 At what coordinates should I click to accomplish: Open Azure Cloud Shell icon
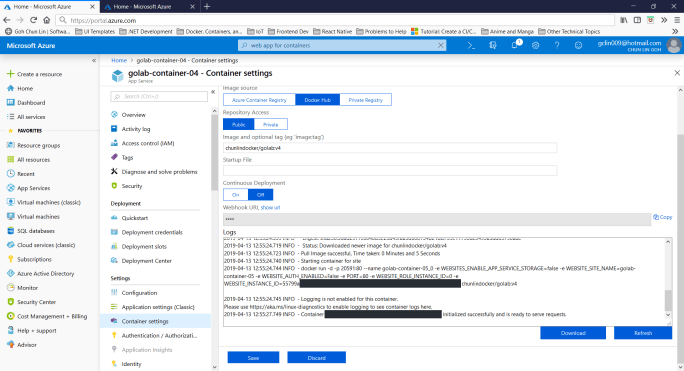pos(471,45)
